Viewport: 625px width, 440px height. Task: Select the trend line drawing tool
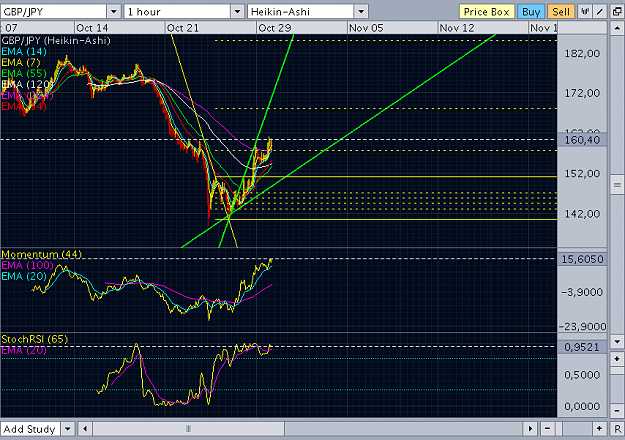point(600,12)
